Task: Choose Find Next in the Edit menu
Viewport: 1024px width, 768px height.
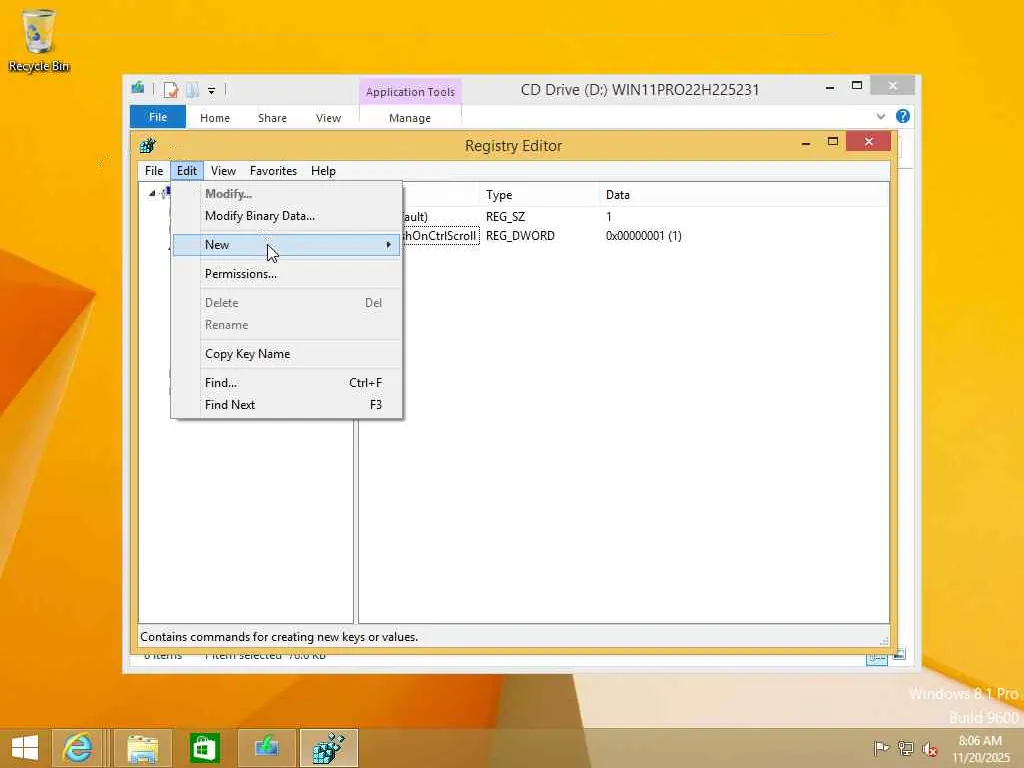Action: [x=287, y=405]
